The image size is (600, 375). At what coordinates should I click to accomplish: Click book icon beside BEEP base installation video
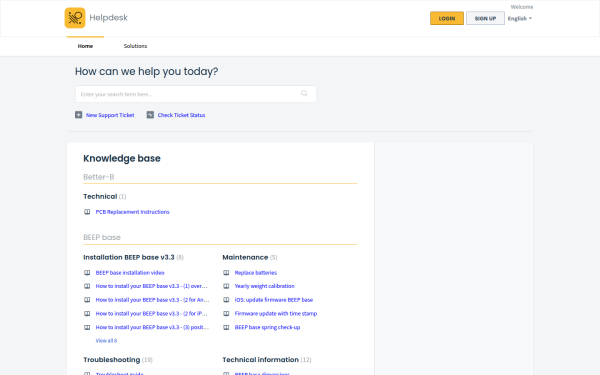click(87, 273)
